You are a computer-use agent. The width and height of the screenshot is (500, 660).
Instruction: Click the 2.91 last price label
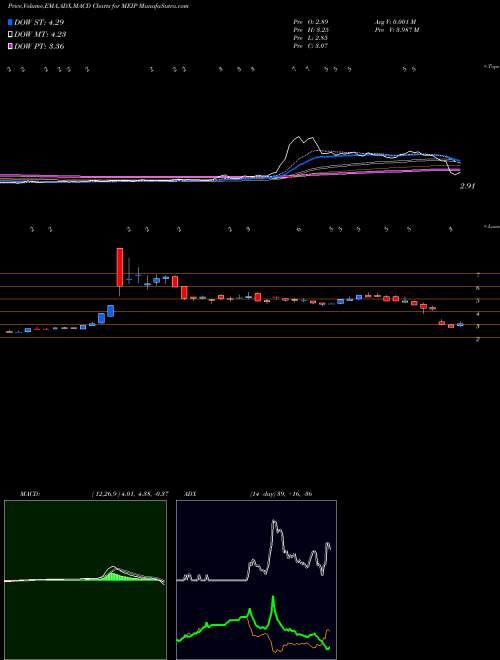(x=467, y=186)
